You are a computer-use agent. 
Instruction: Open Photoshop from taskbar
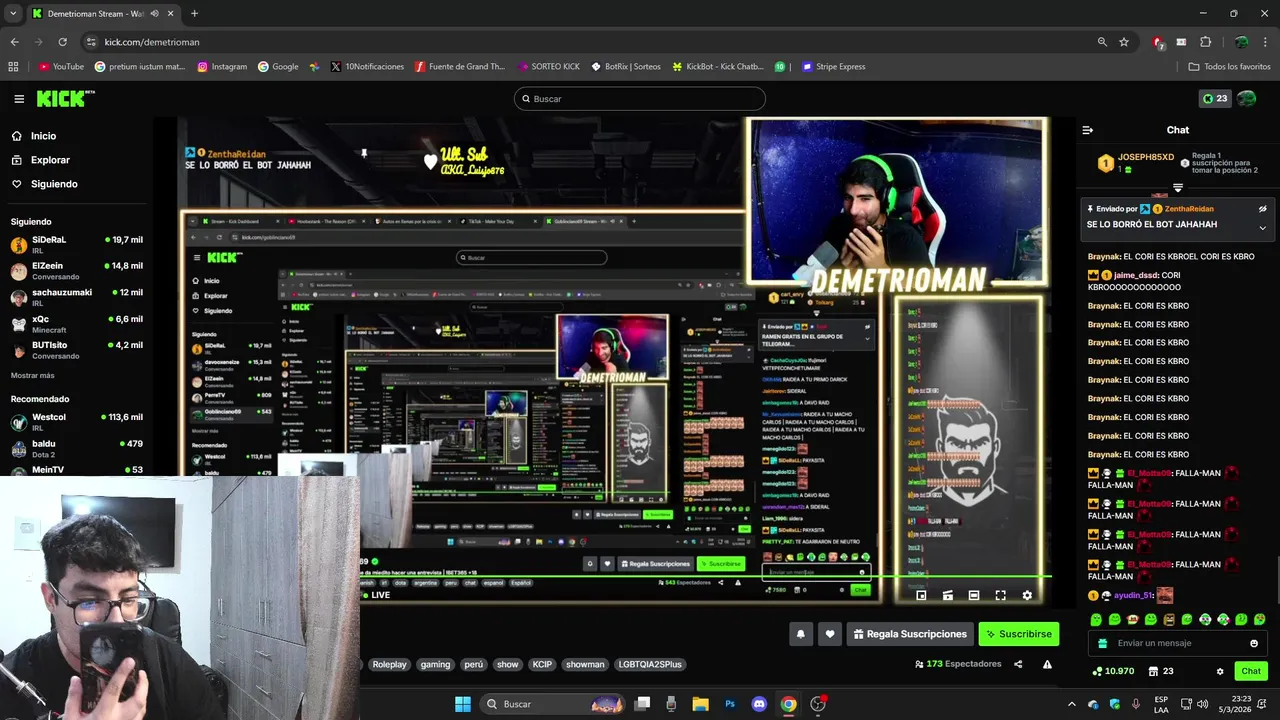[730, 704]
